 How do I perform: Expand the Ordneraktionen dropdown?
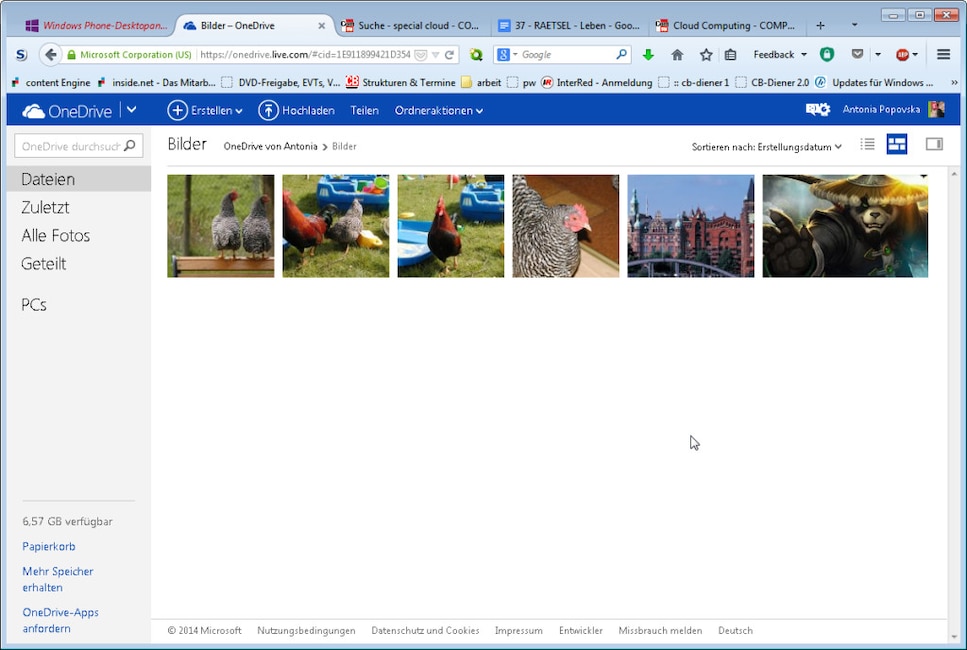[x=438, y=110]
